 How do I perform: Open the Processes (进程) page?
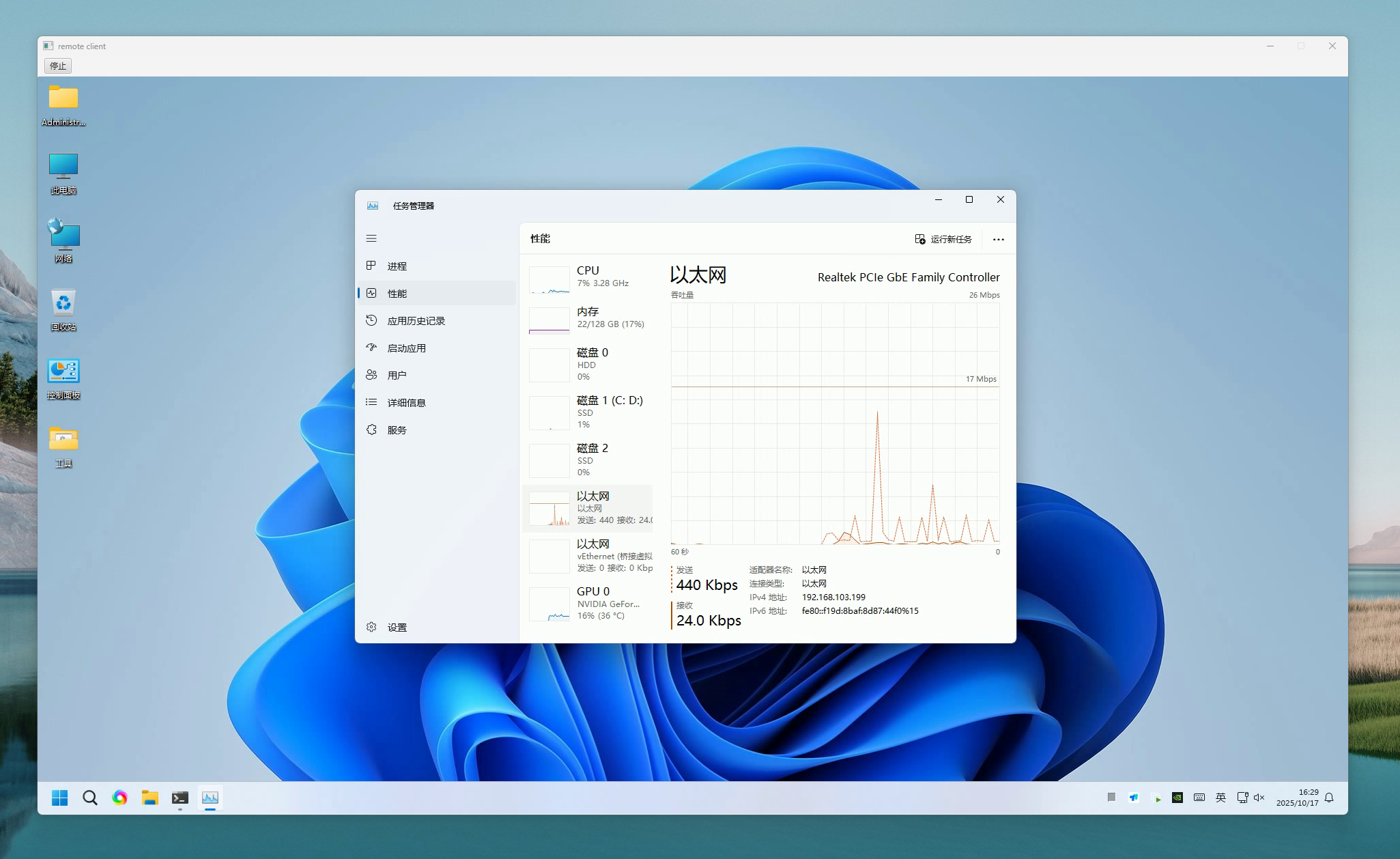coord(397,266)
